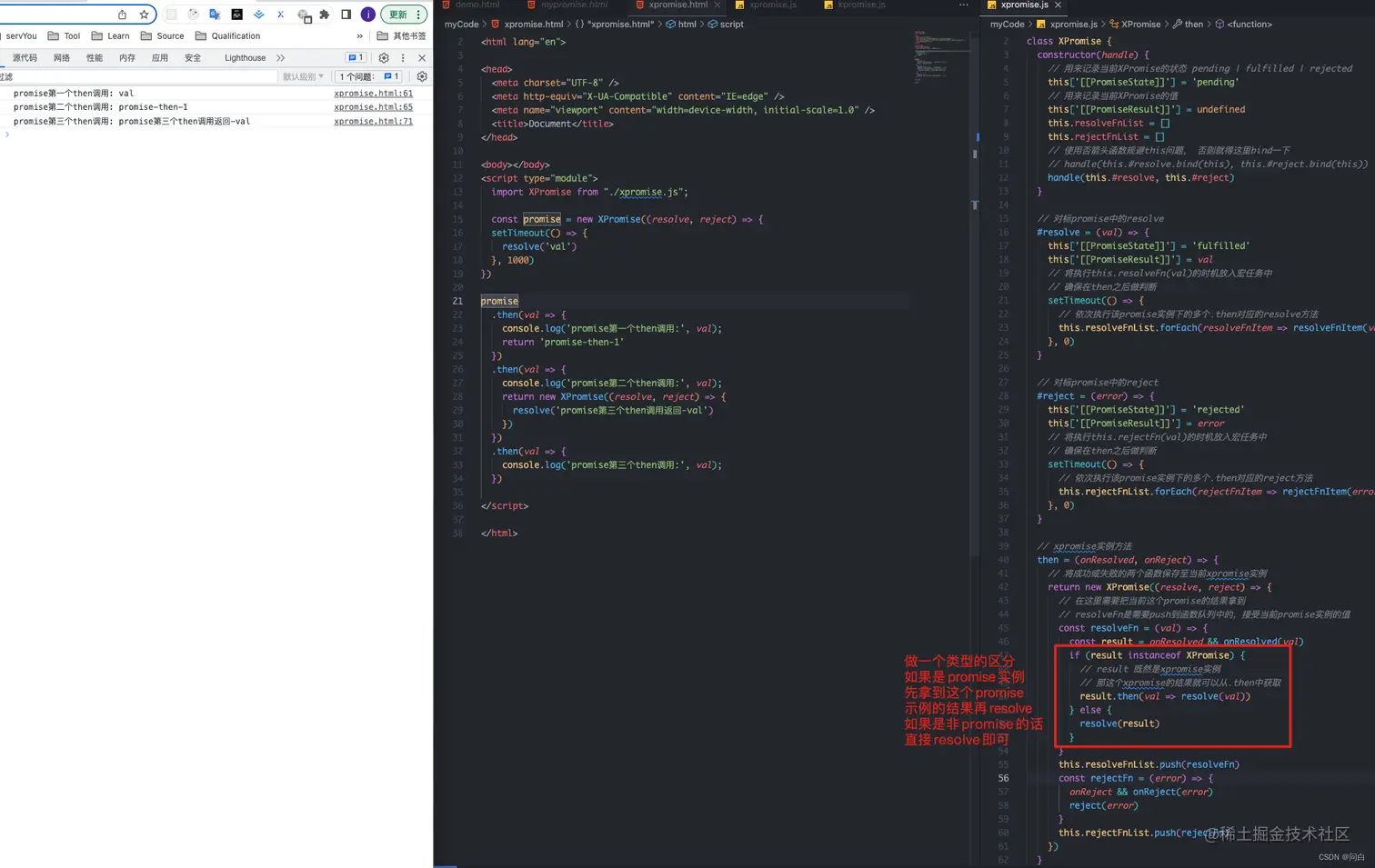This screenshot has width=1375, height=868.
Task: Show more DevTools tabs chevron
Action: tap(280, 57)
